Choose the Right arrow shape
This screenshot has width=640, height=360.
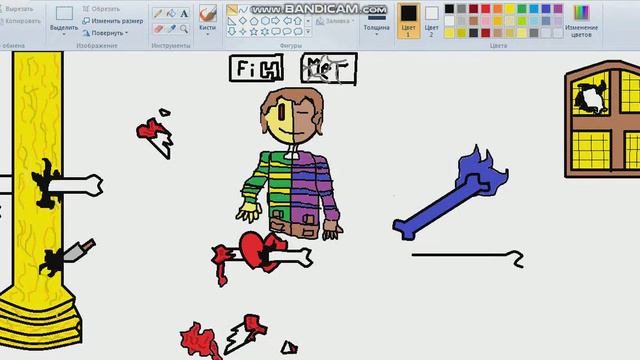coord(276,21)
